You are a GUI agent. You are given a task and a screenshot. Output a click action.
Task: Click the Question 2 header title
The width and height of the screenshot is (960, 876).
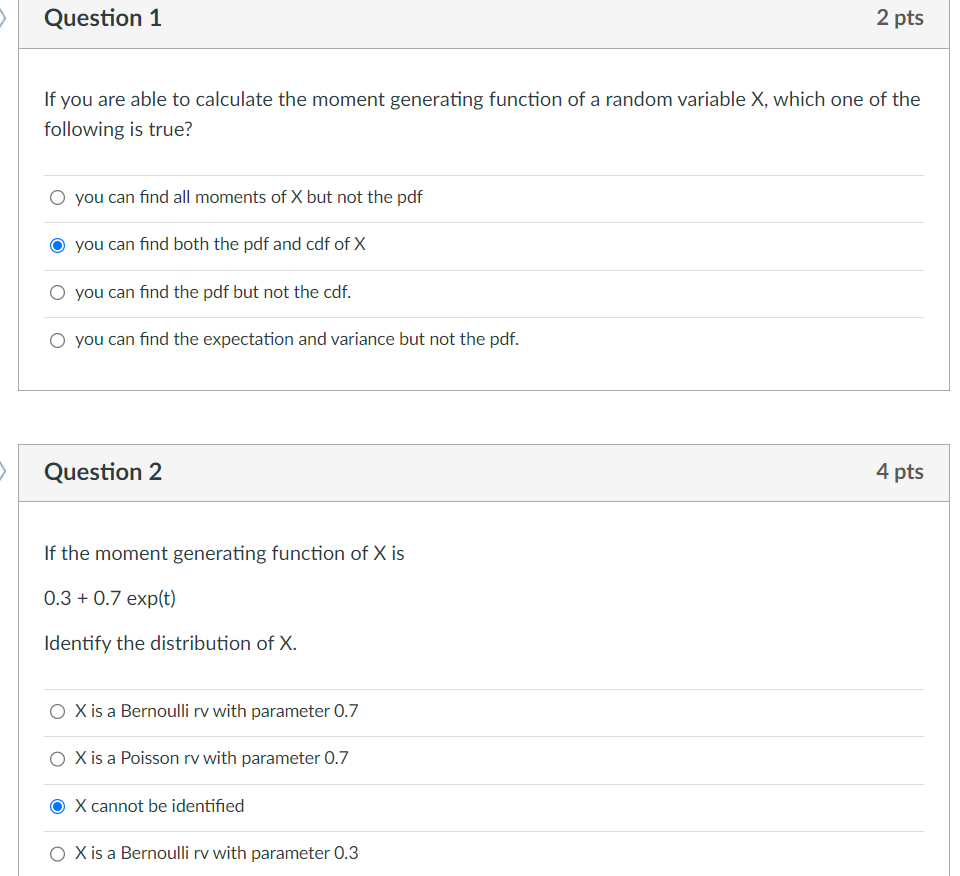(102, 472)
